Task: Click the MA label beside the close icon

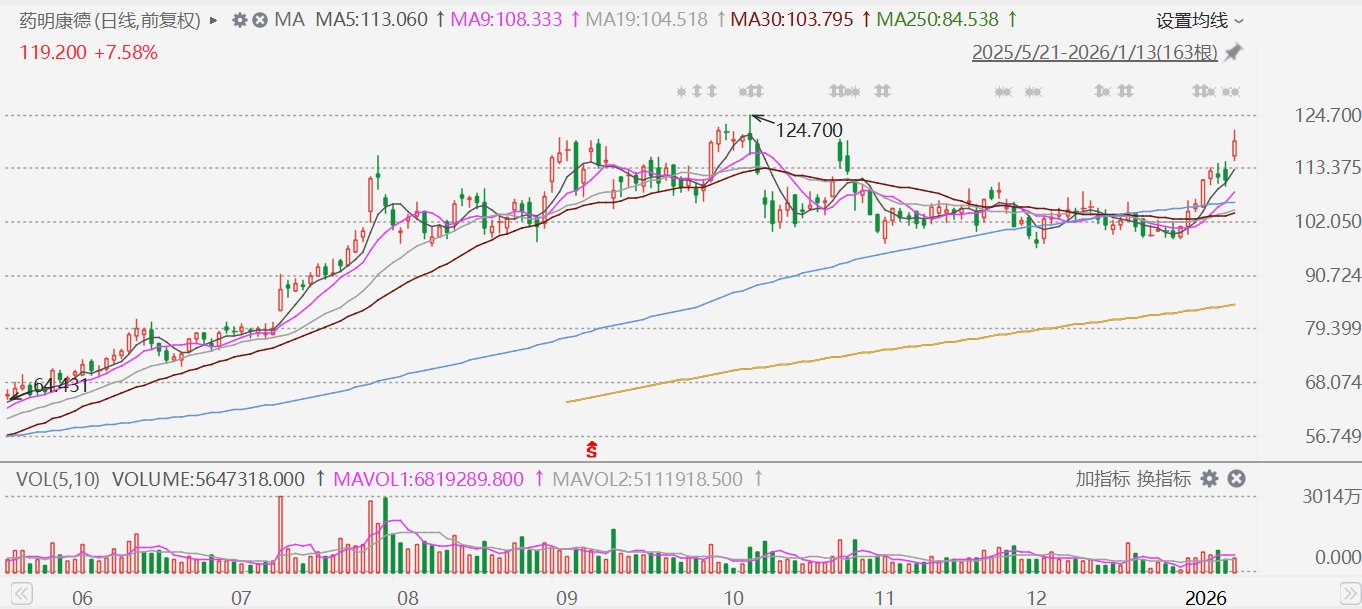Action: (x=290, y=20)
